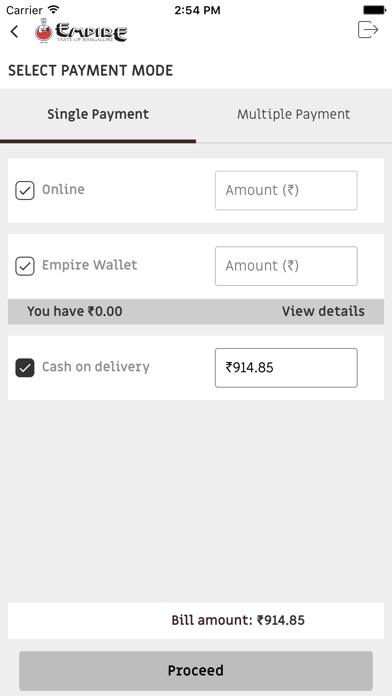The image size is (392, 696).
Task: Open the Multiple Payment tab
Action: point(293,115)
